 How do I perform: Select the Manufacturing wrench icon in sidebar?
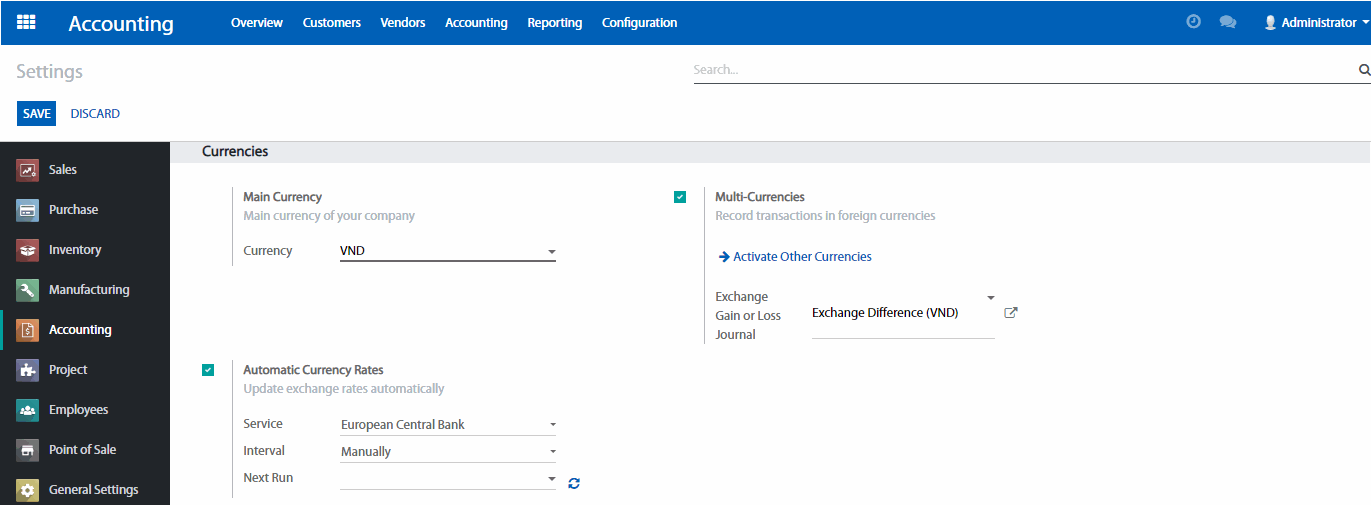(x=28, y=290)
